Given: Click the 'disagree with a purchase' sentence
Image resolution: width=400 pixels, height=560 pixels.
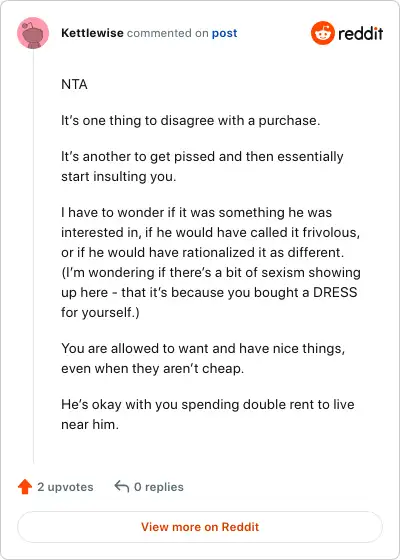Looking at the screenshot, I should 191,120.
